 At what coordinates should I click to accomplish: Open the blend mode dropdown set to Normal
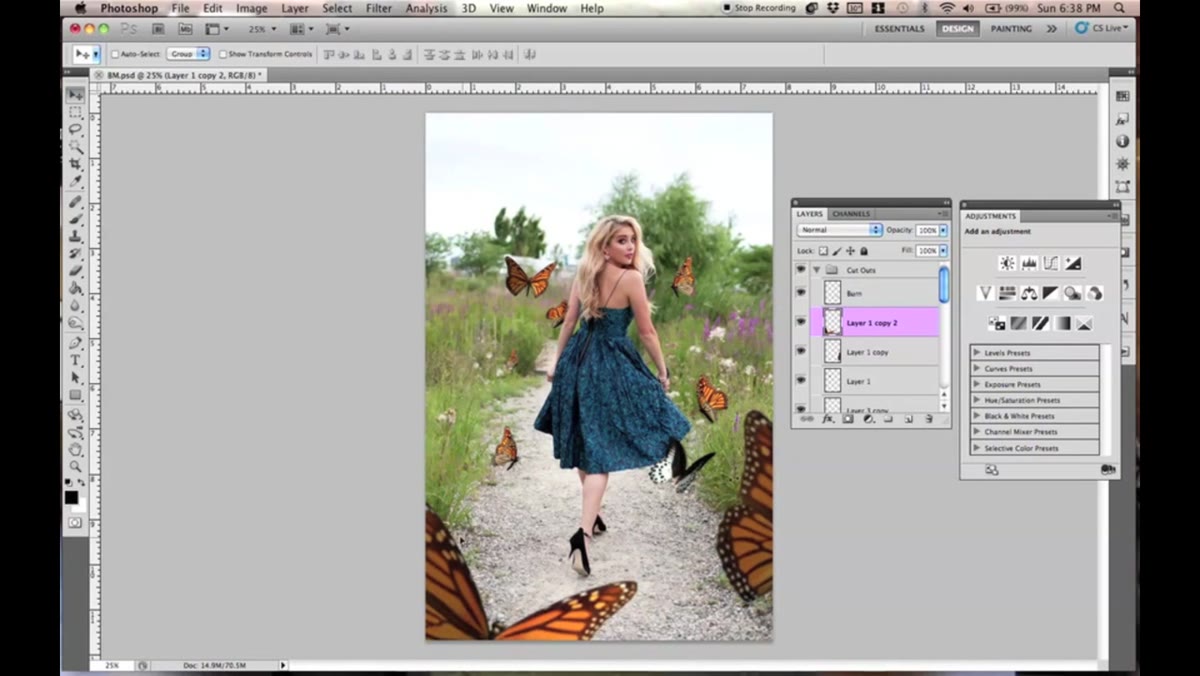pos(839,230)
